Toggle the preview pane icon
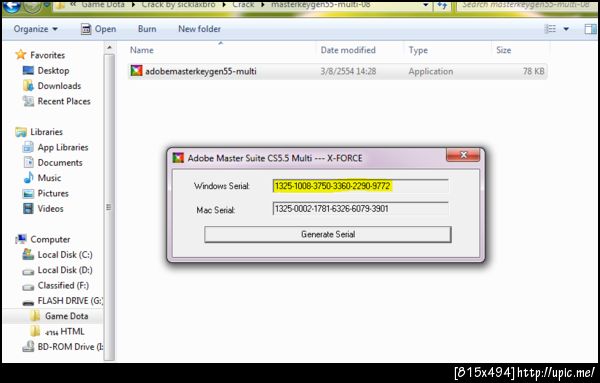This screenshot has width=600, height=383. click(590, 29)
